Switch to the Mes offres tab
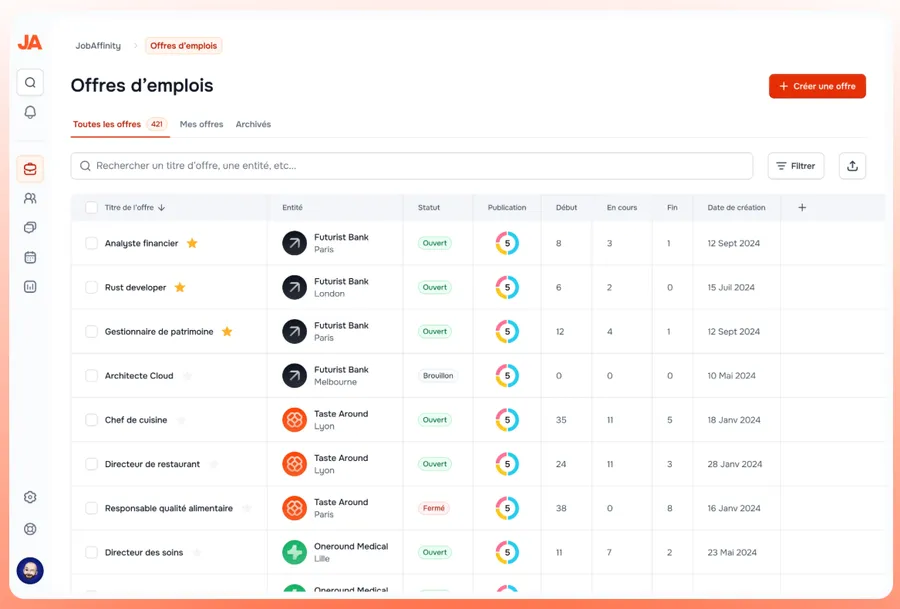Viewport: 900px width, 609px height. pos(201,124)
